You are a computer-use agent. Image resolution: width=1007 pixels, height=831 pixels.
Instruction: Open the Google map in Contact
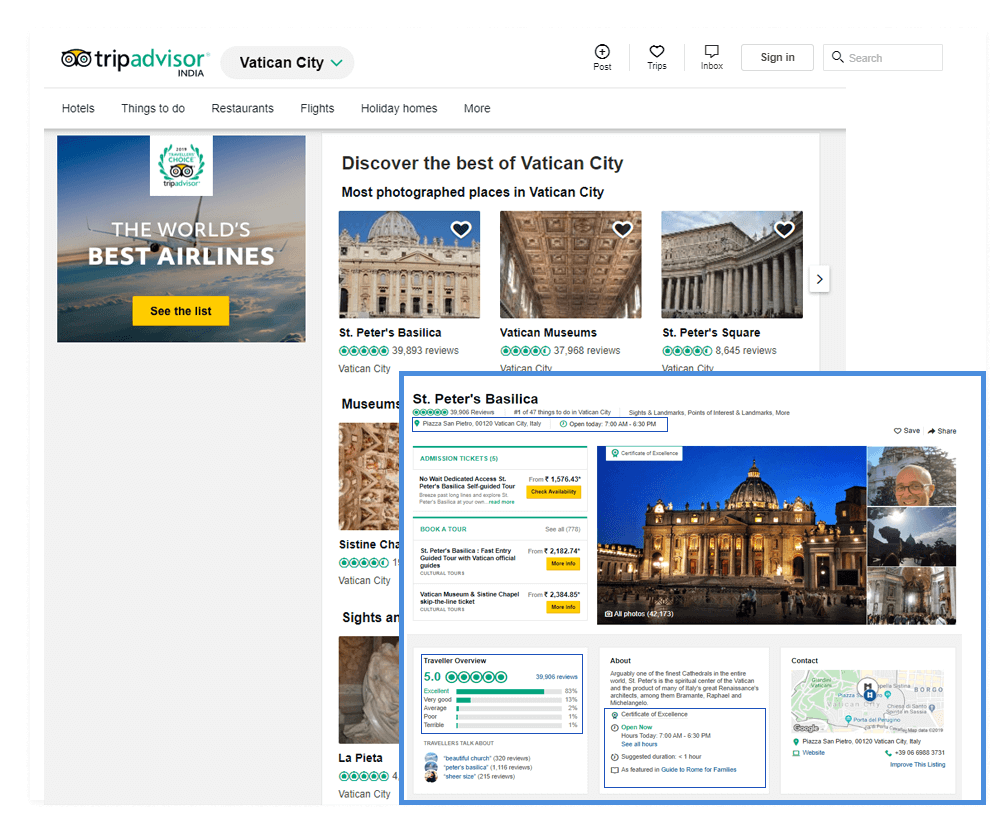click(868, 701)
